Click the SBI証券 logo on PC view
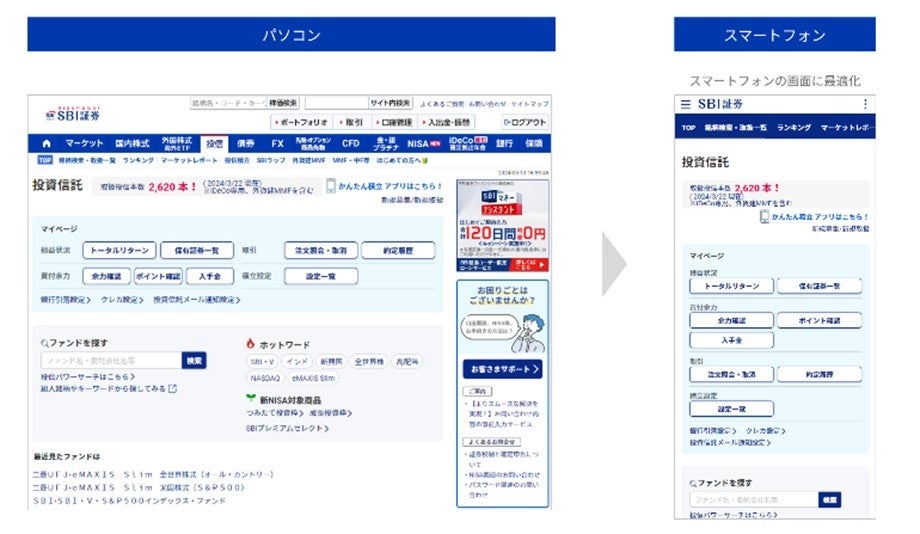 tap(73, 114)
